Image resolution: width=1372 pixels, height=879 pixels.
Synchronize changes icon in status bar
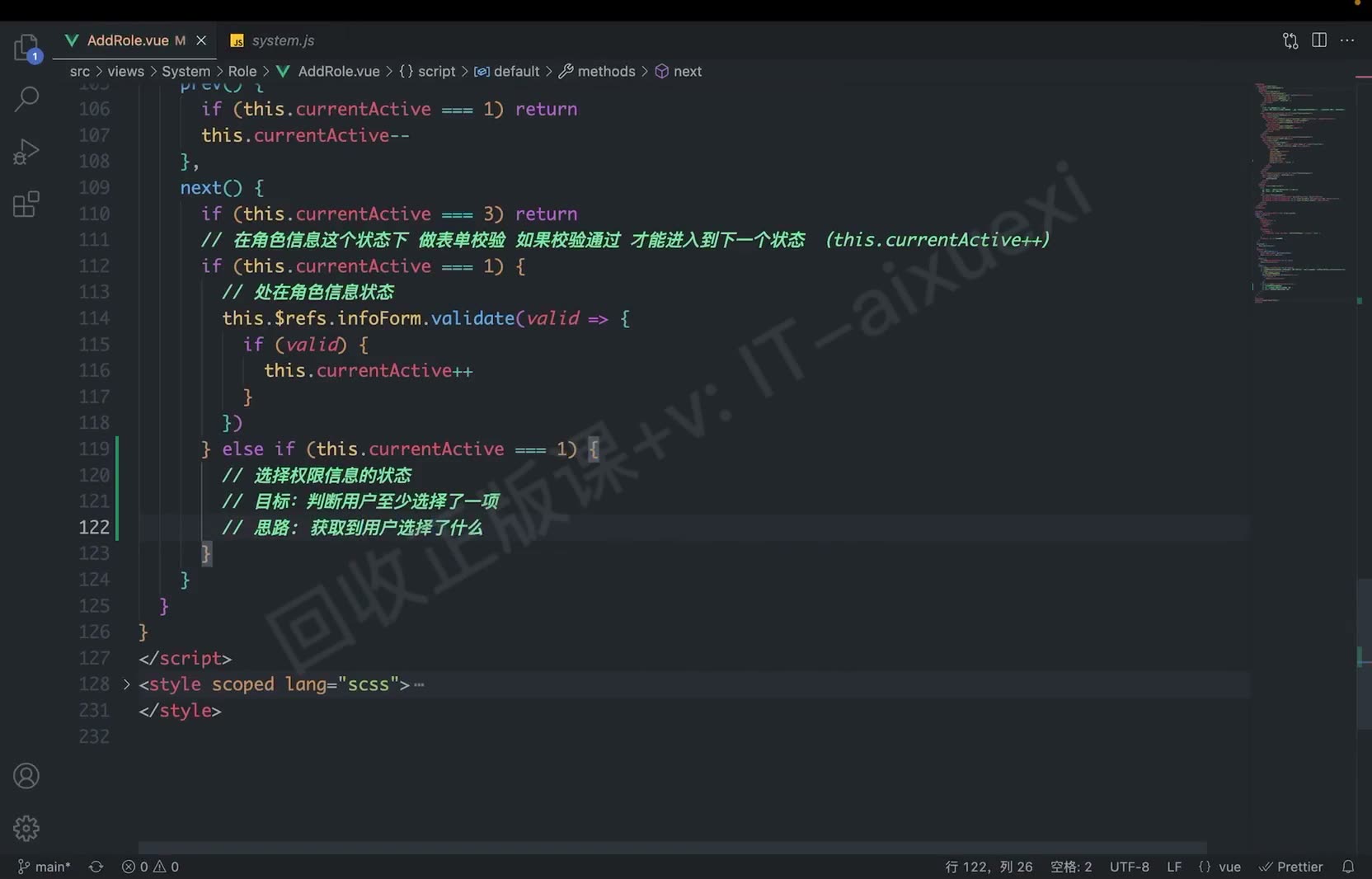click(96, 867)
